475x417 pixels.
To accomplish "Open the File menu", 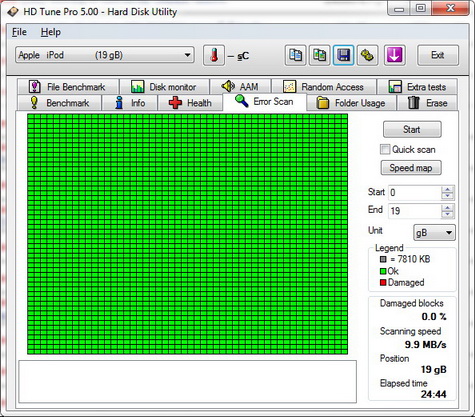I will (19, 32).
